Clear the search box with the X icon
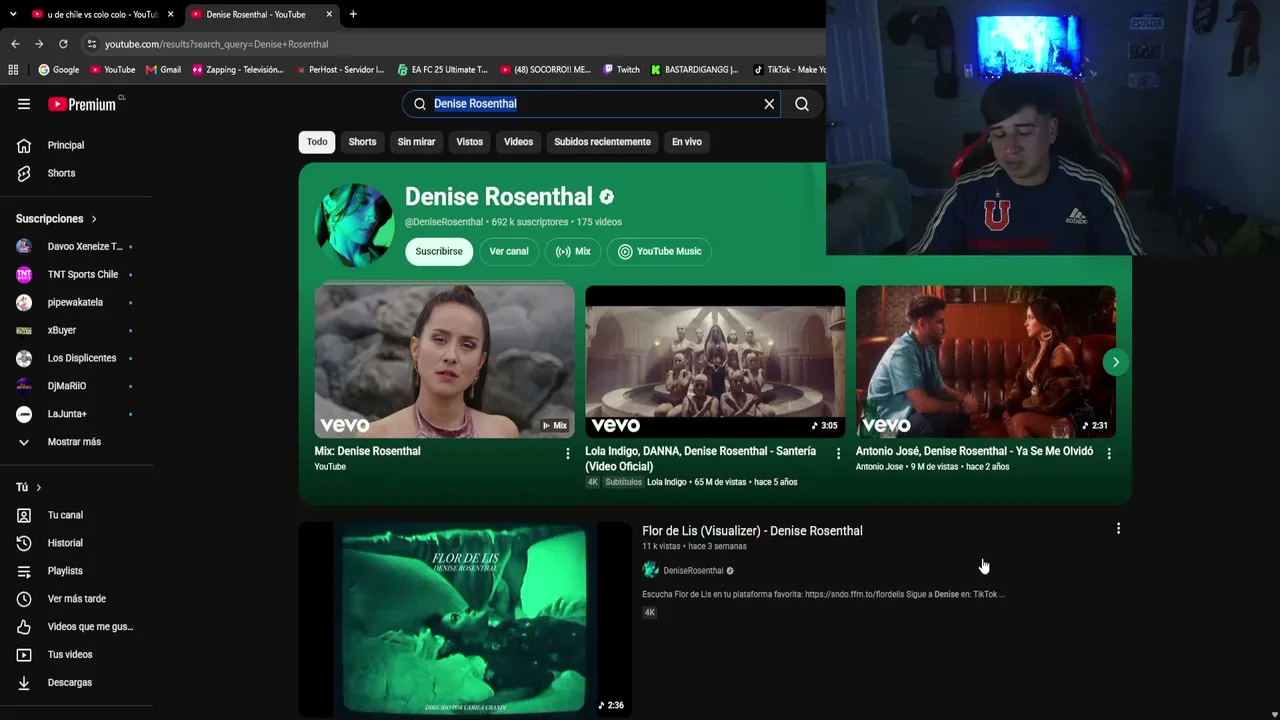Viewport: 1280px width, 720px height. (x=769, y=104)
